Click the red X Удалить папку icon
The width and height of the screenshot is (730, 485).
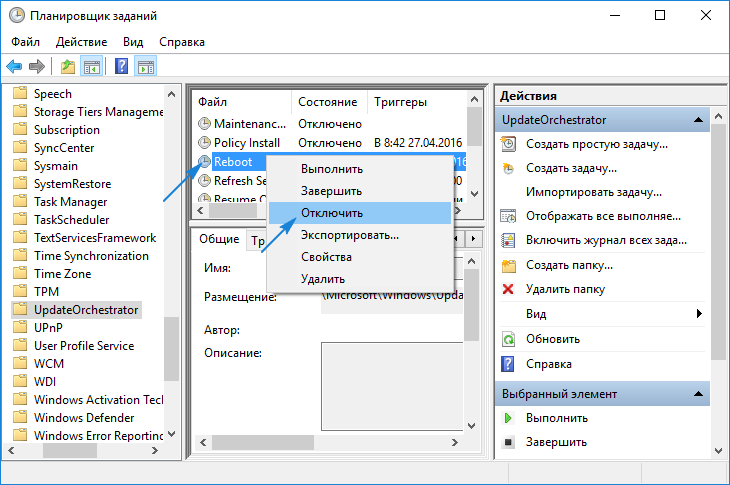click(x=508, y=289)
